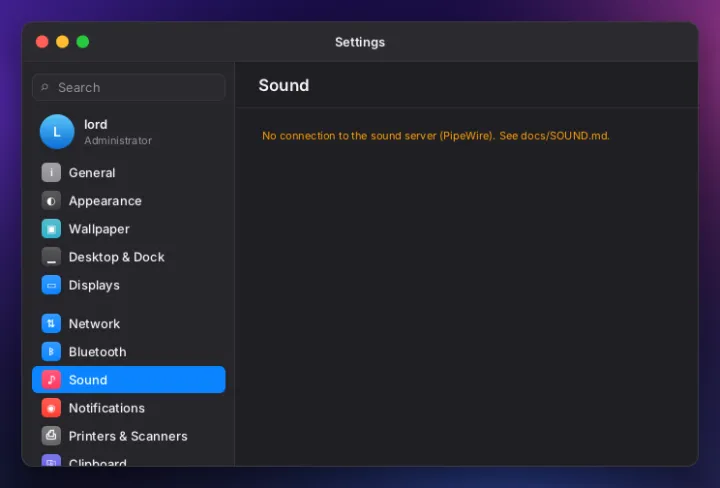Click the General sidebar icon

point(51,173)
